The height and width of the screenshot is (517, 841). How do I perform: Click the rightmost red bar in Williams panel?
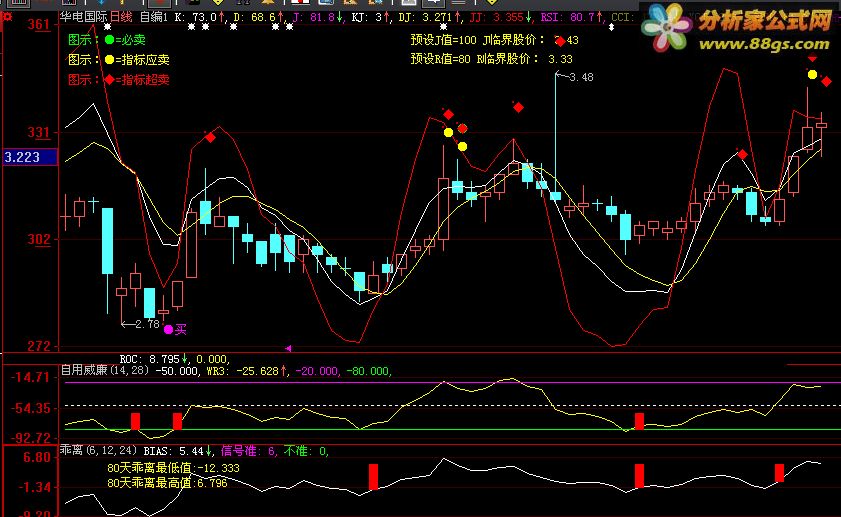[639, 421]
